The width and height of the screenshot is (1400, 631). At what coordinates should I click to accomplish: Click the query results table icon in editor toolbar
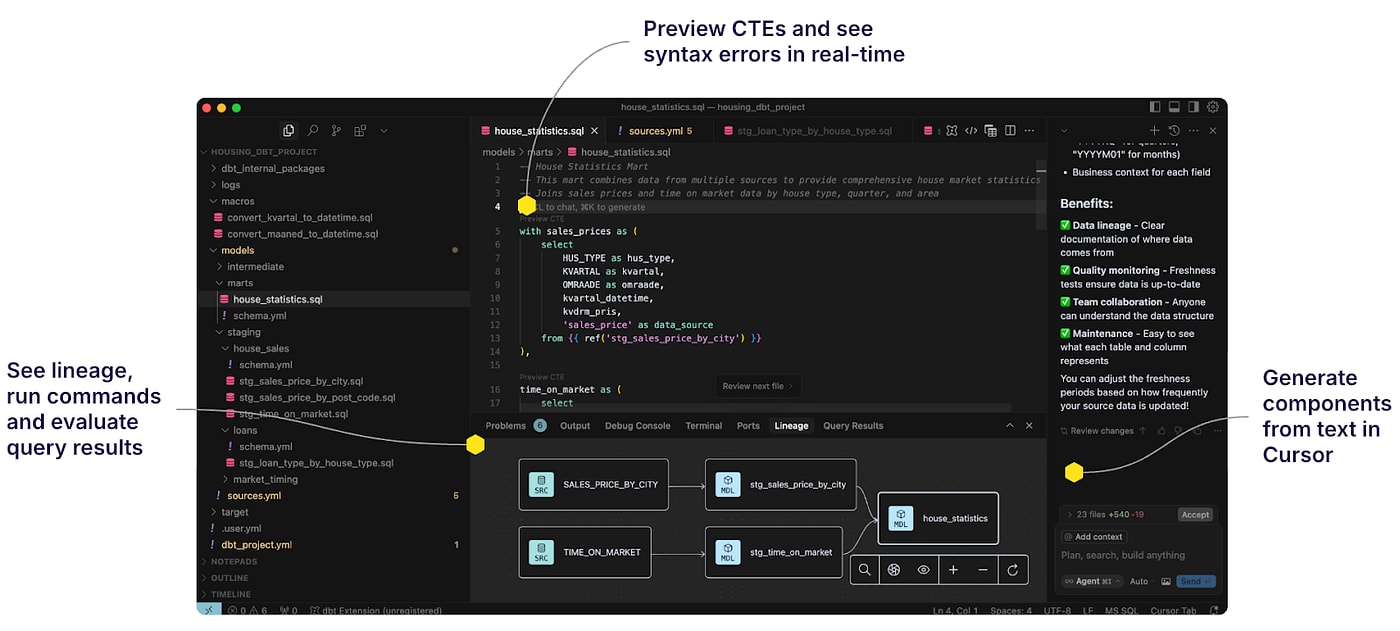coord(990,131)
